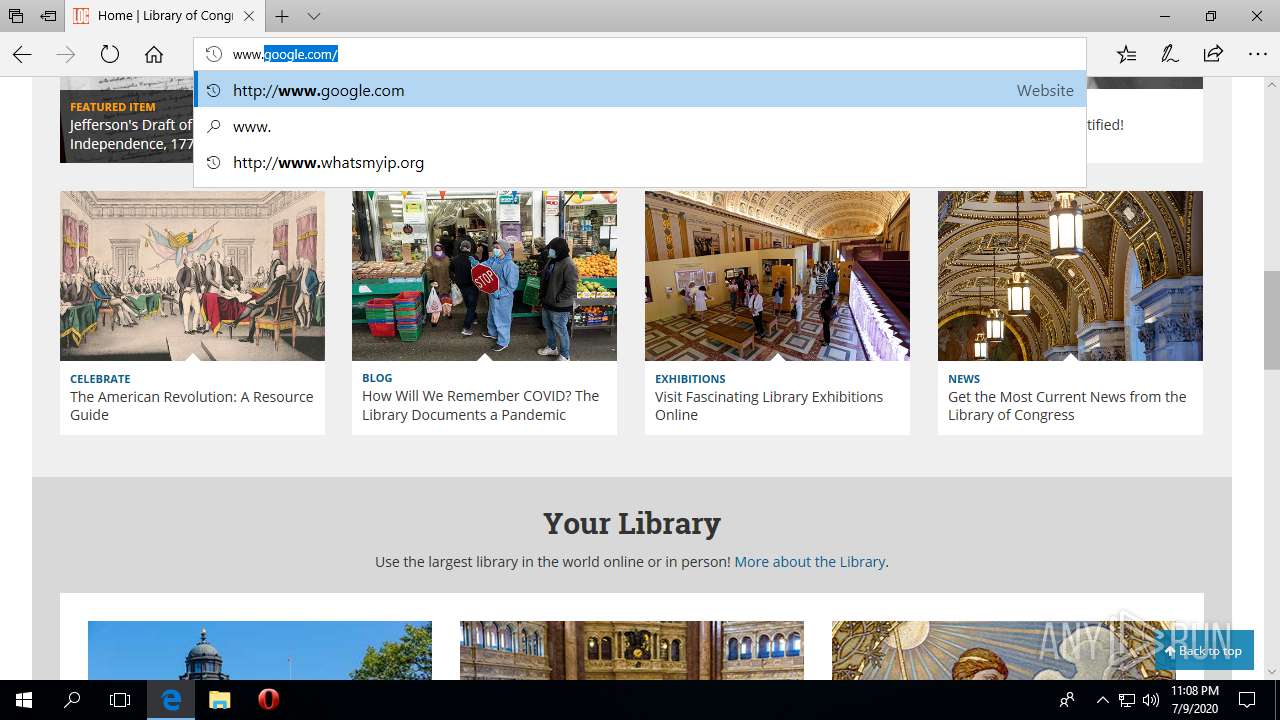Open the American Revolution painting thumbnail
This screenshot has height=720, width=1280.
192,276
